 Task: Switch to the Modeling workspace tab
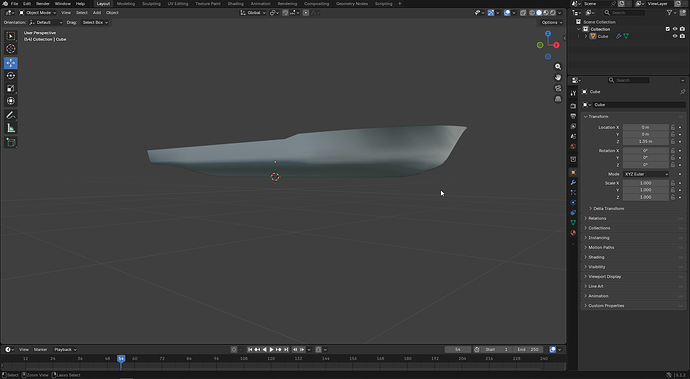click(126, 4)
